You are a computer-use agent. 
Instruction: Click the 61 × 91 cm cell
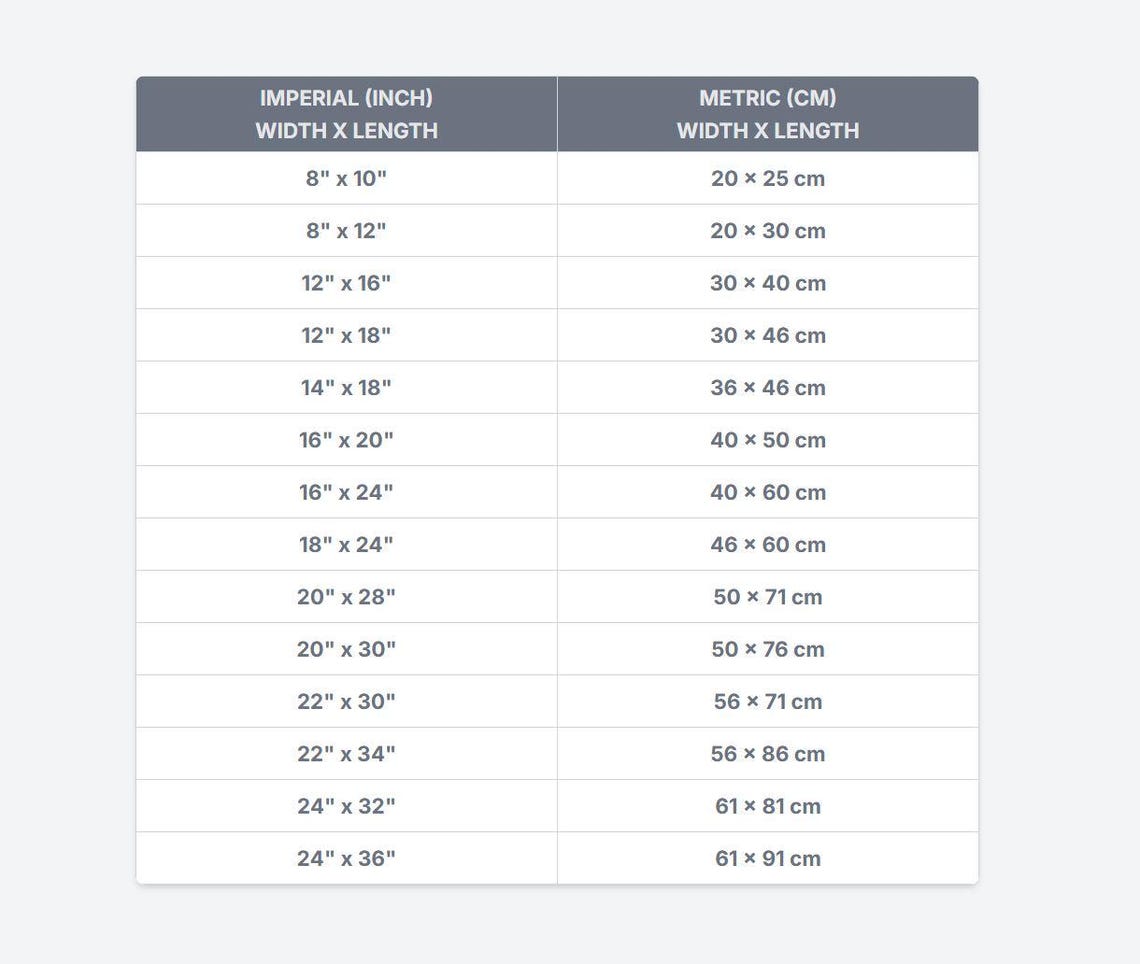(x=768, y=859)
